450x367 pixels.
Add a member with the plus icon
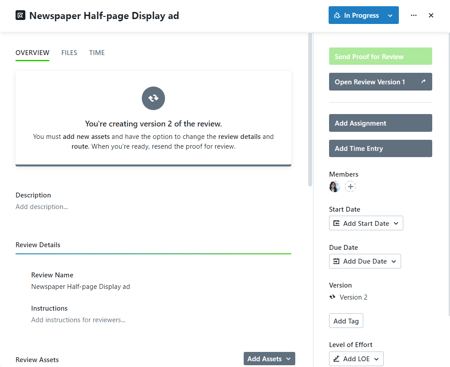(350, 187)
